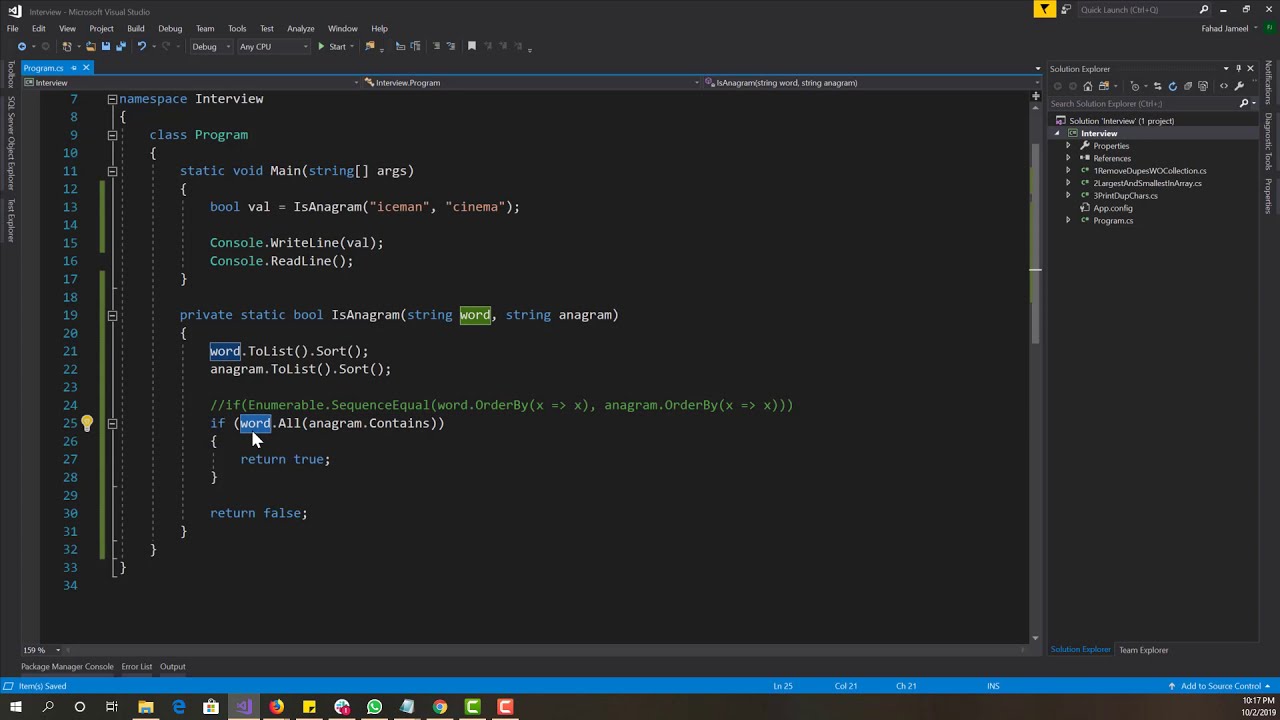Collapse the IsAnagram method code block

click(x=112, y=315)
